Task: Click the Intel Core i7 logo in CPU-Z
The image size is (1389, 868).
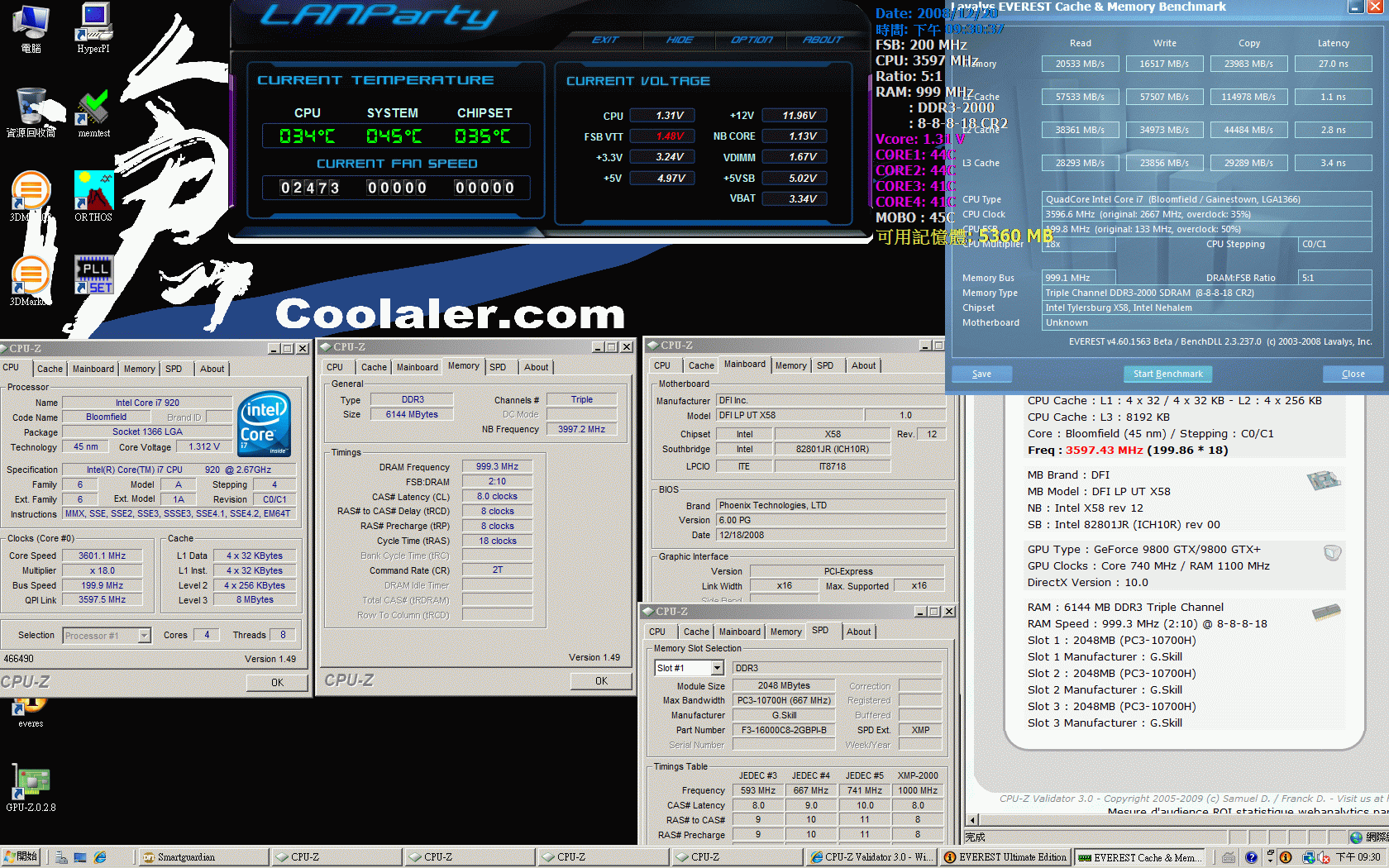Action: coord(264,423)
